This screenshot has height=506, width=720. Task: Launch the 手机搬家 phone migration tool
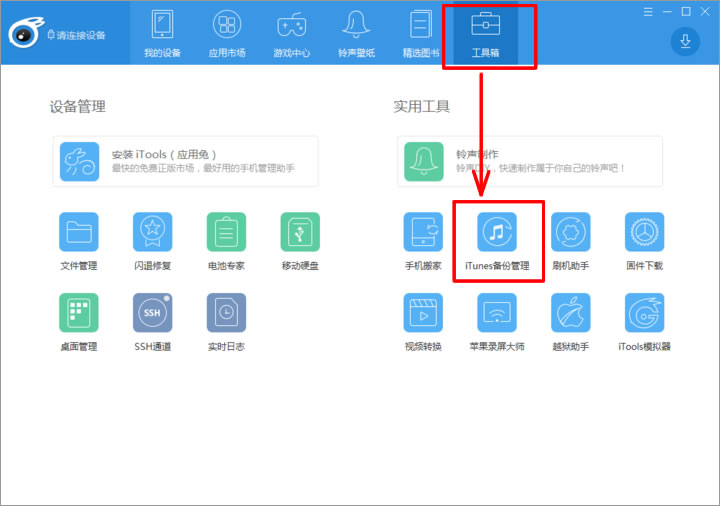point(423,232)
